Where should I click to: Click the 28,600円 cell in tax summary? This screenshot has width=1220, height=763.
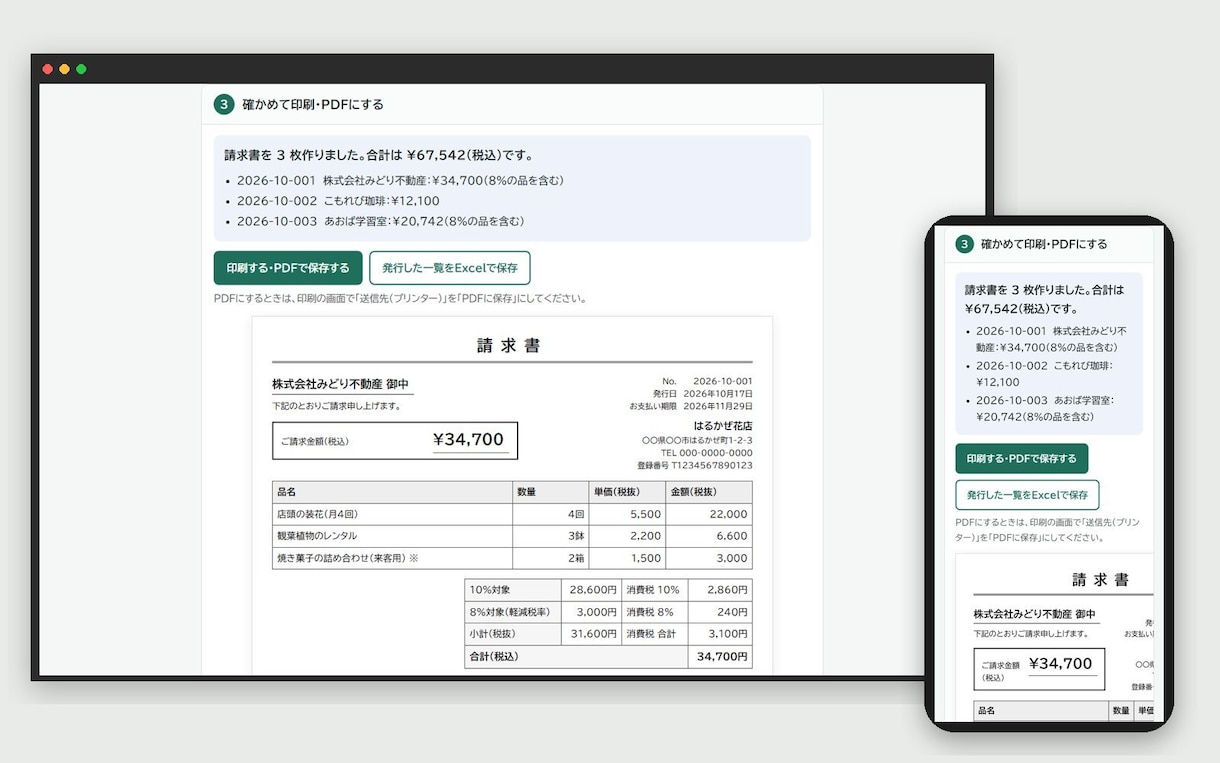[591, 590]
